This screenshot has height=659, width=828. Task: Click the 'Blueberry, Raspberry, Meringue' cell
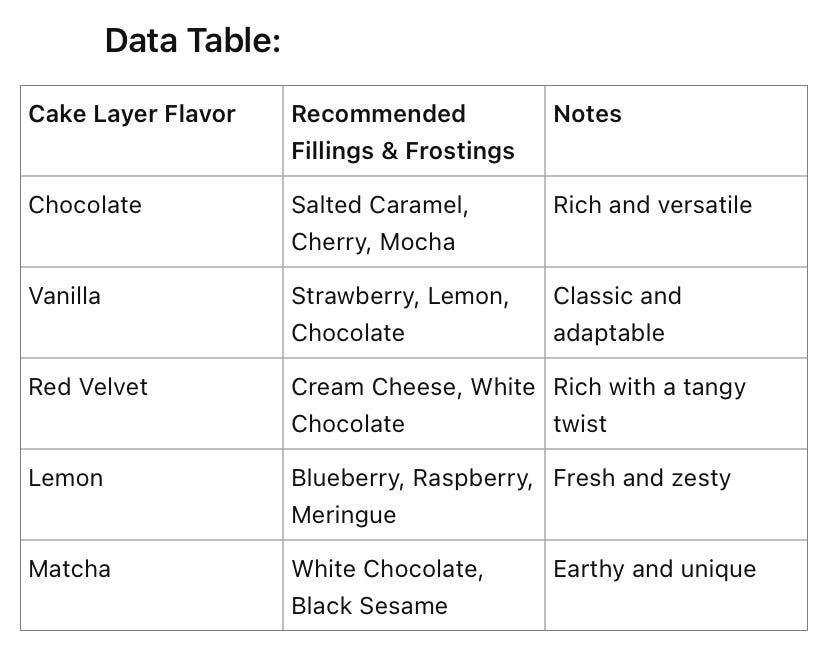pyautogui.click(x=411, y=496)
